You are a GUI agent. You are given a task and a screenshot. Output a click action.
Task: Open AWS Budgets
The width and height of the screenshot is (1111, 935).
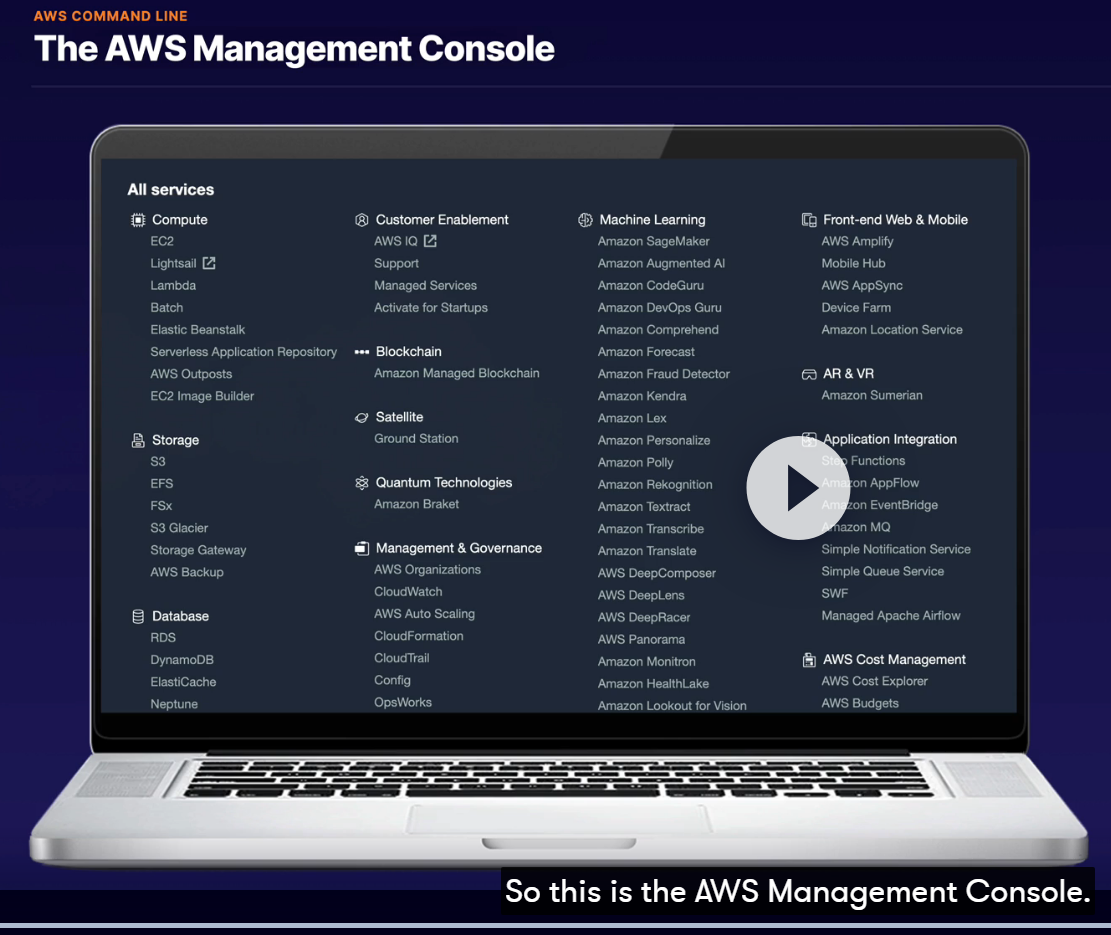pyautogui.click(x=860, y=704)
